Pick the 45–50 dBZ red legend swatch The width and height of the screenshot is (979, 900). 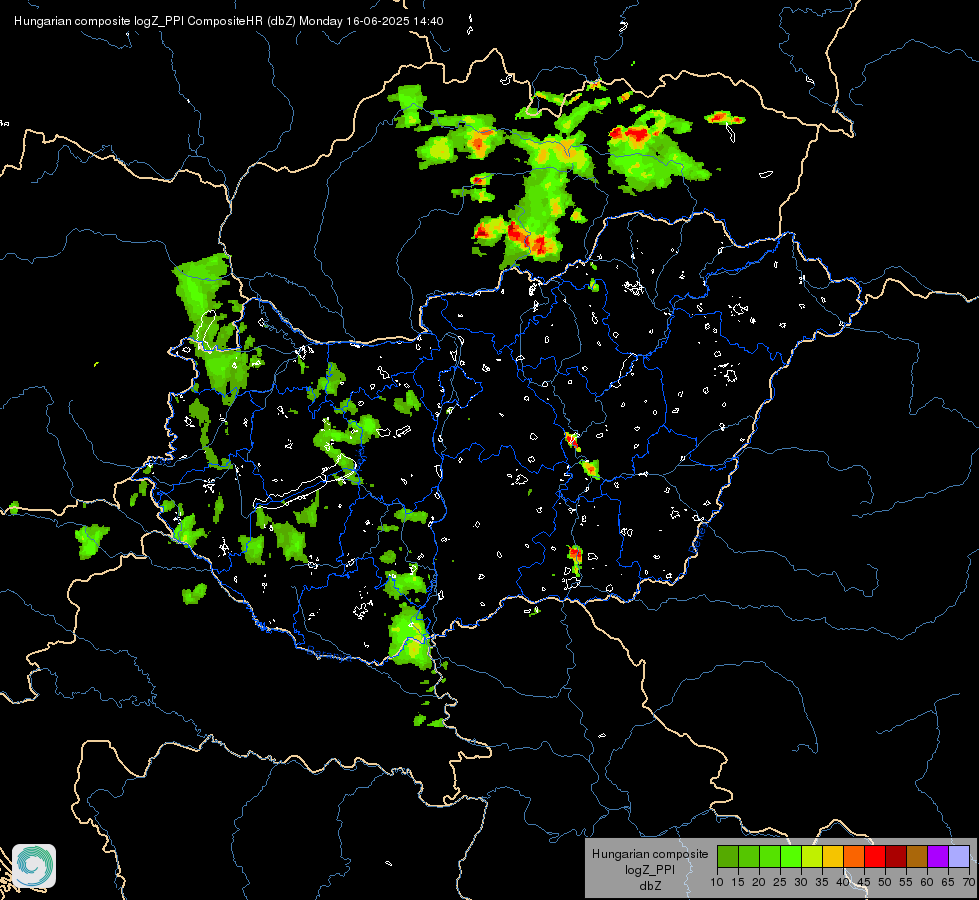pos(875,856)
